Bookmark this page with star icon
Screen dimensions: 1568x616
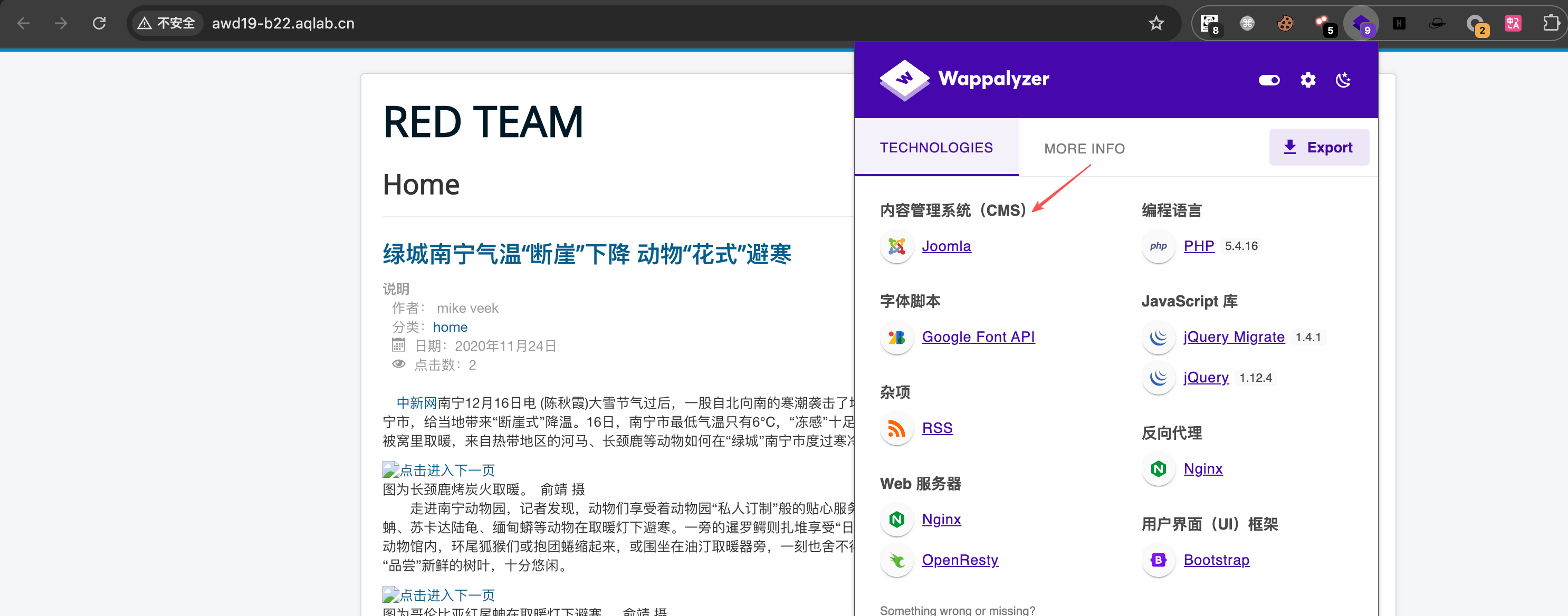tap(1156, 24)
